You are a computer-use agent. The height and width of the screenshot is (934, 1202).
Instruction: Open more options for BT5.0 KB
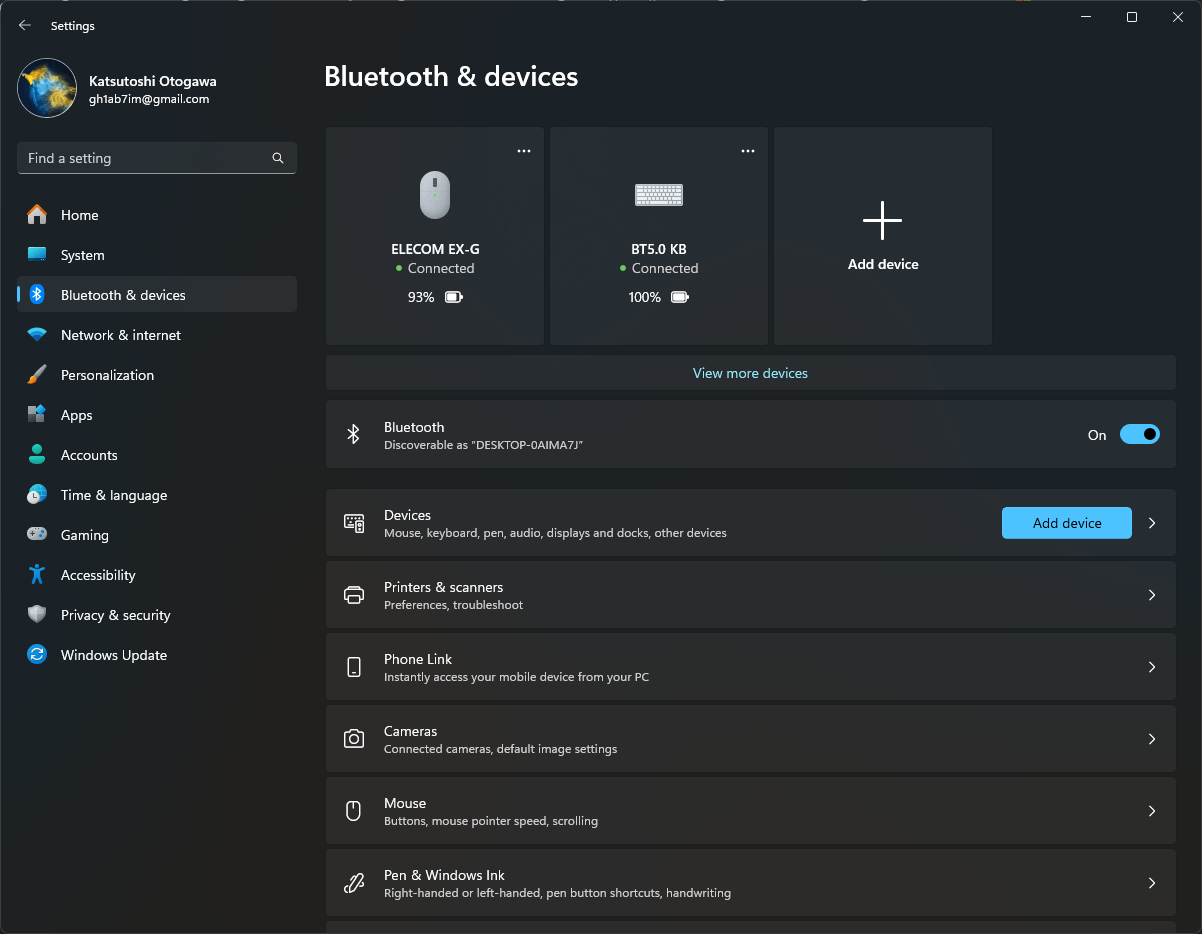point(748,151)
